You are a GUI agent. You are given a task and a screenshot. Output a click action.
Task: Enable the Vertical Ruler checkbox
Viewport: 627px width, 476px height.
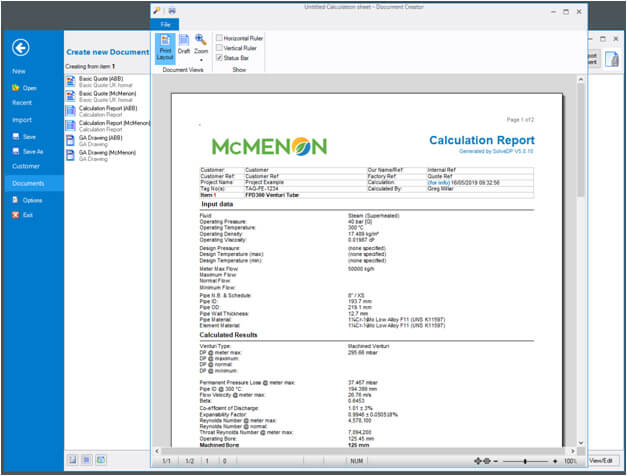pyautogui.click(x=219, y=48)
